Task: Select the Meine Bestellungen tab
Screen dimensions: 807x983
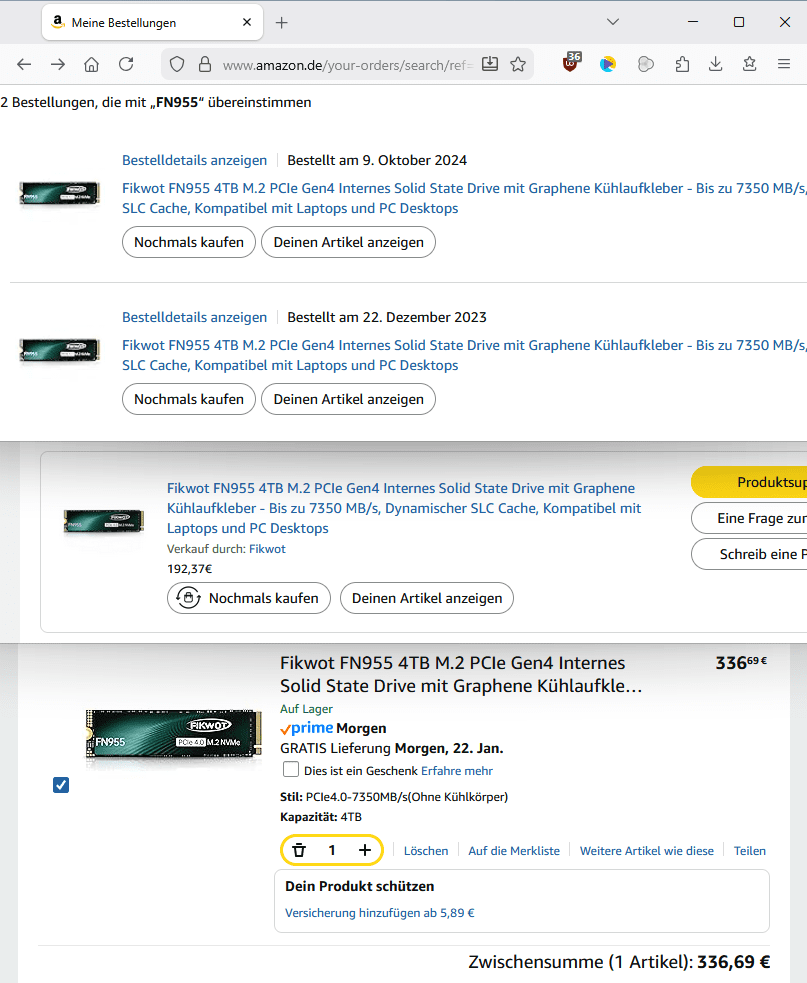Action: pyautogui.click(x=152, y=23)
